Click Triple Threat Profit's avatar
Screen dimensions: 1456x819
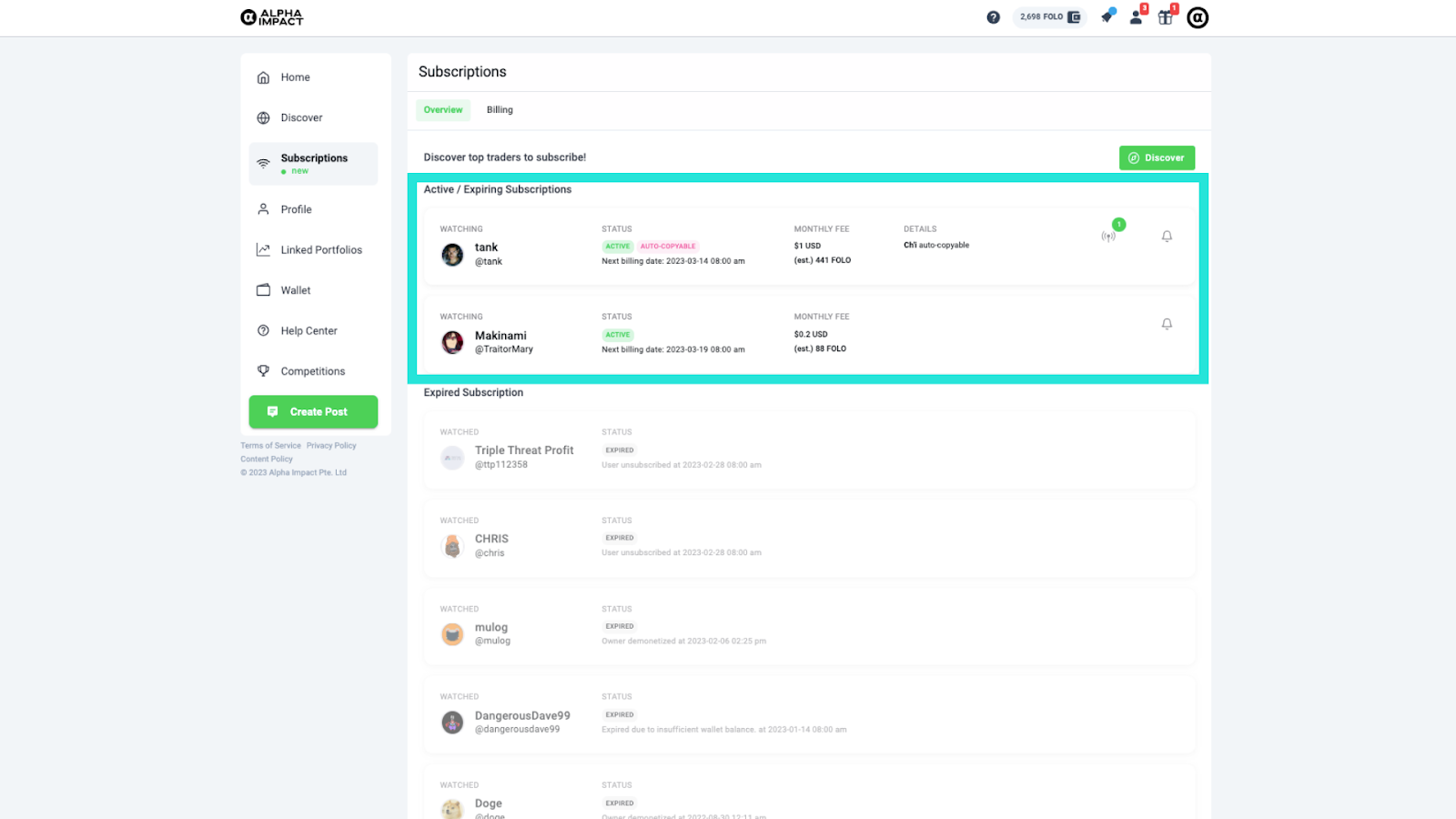[452, 458]
